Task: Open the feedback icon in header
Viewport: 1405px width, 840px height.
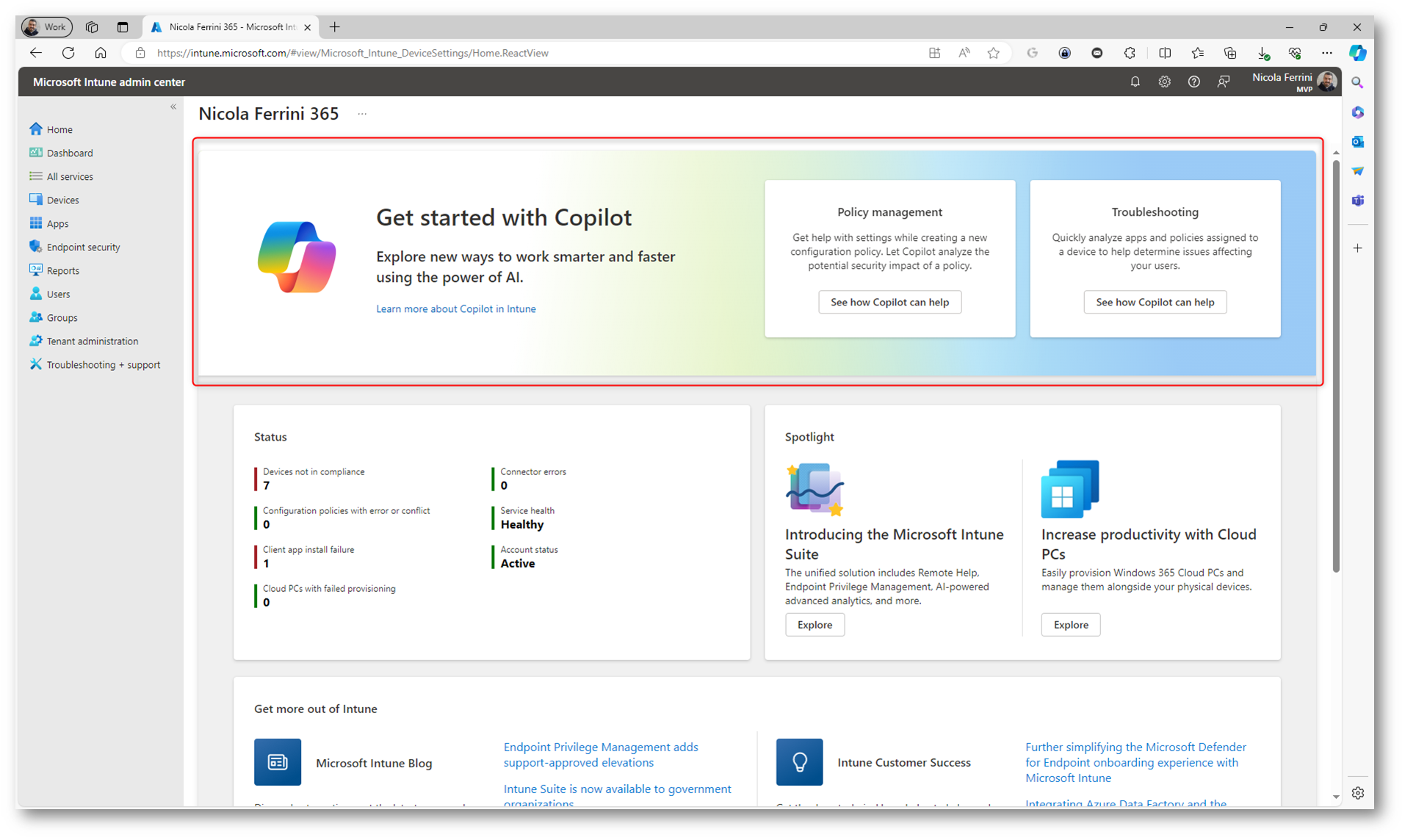Action: pyautogui.click(x=1223, y=82)
